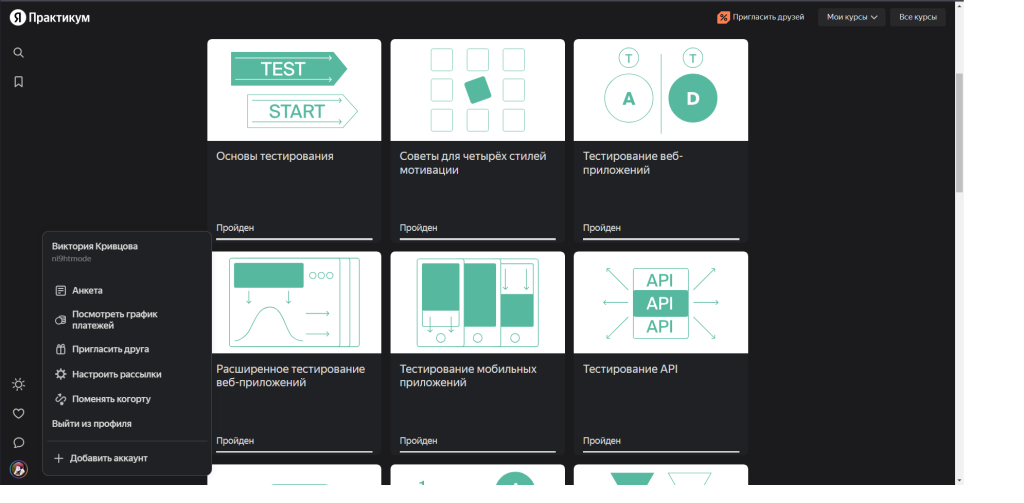1024x503 pixels.
Task: Expand the Мои курсы dropdown
Action: tap(852, 17)
